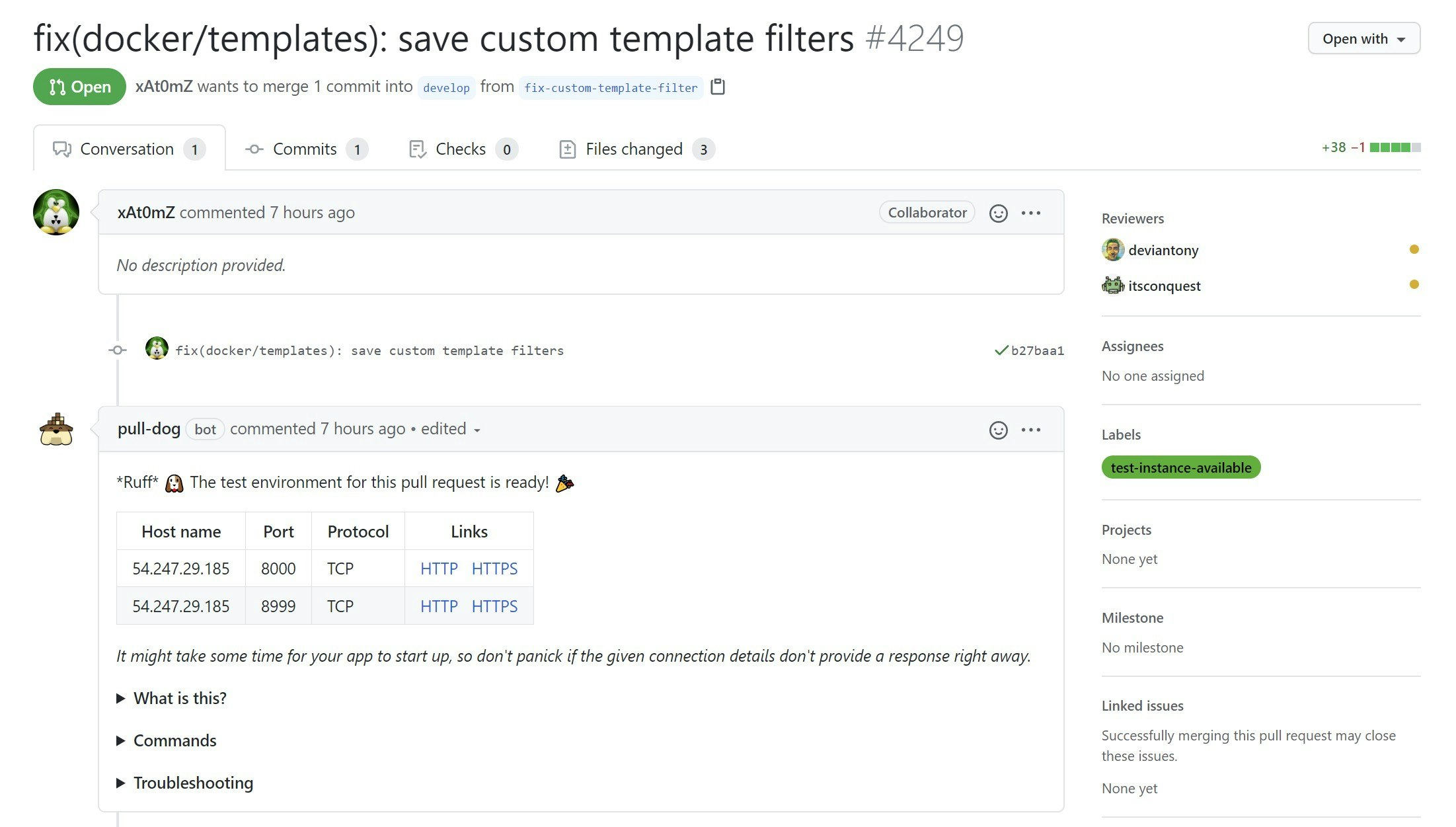Switch to the Commits tab
The height and width of the screenshot is (827, 1456).
[x=306, y=149]
